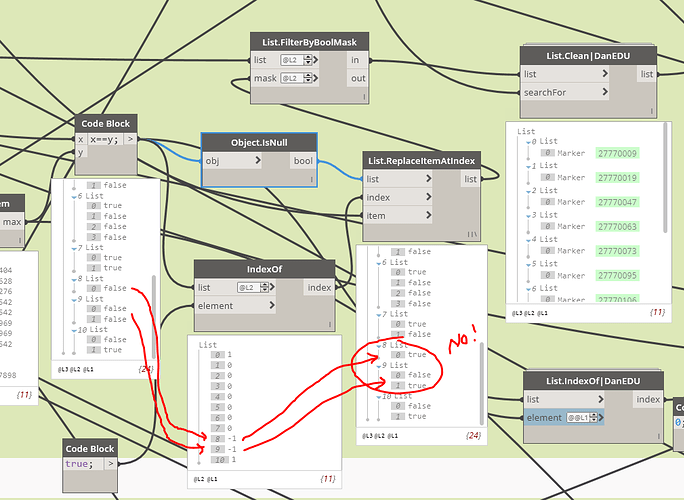Click Marker ID 27770095 link
Viewport: 684px width, 500px height.
click(617, 275)
